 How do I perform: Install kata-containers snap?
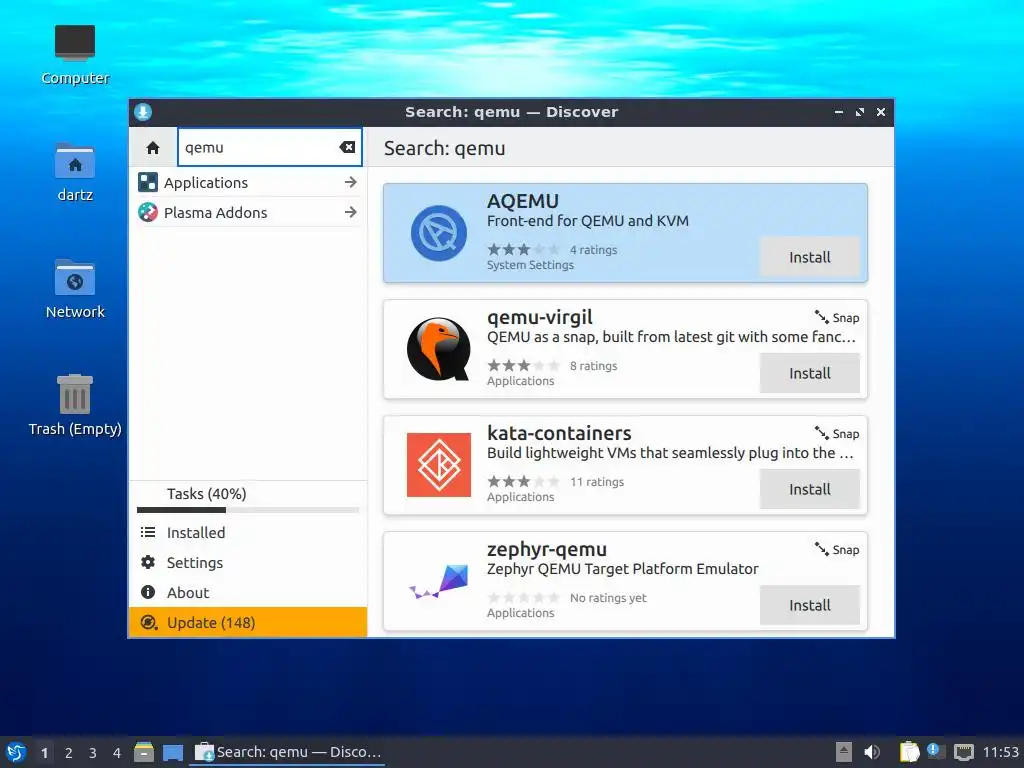tap(810, 490)
